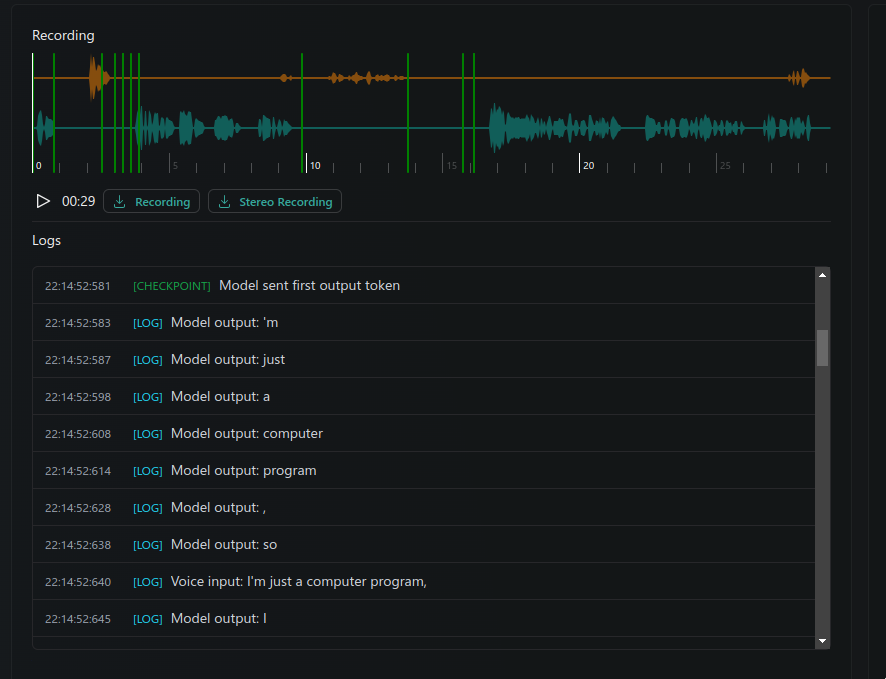Click timestamp 22:14:52:640

tap(78, 582)
